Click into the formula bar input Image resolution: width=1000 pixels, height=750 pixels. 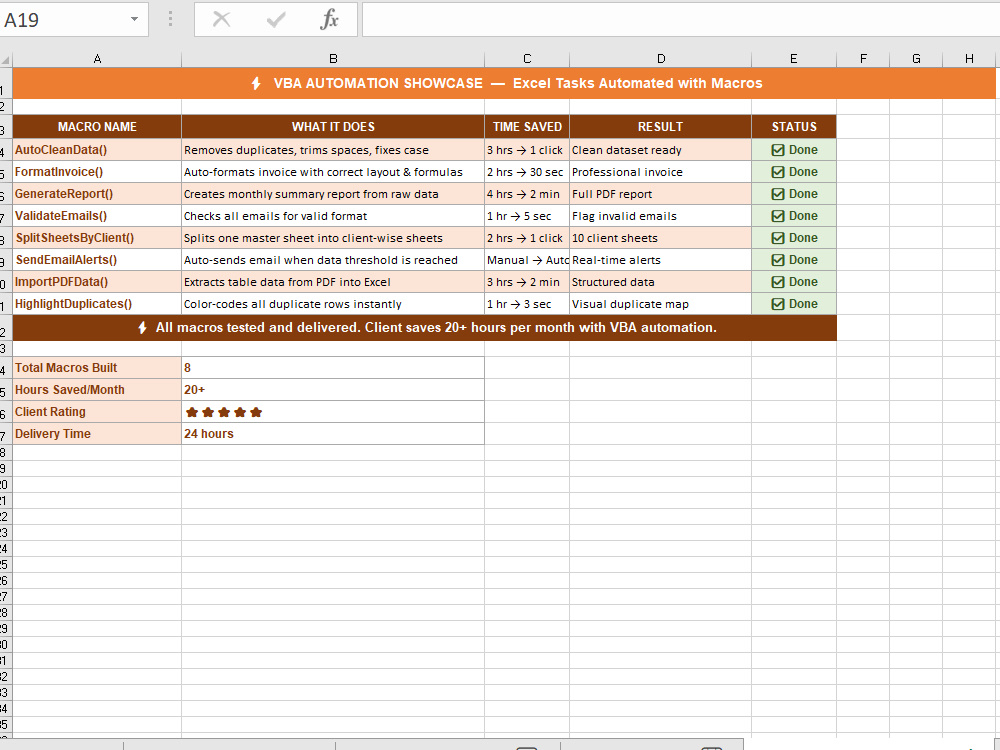tap(680, 20)
